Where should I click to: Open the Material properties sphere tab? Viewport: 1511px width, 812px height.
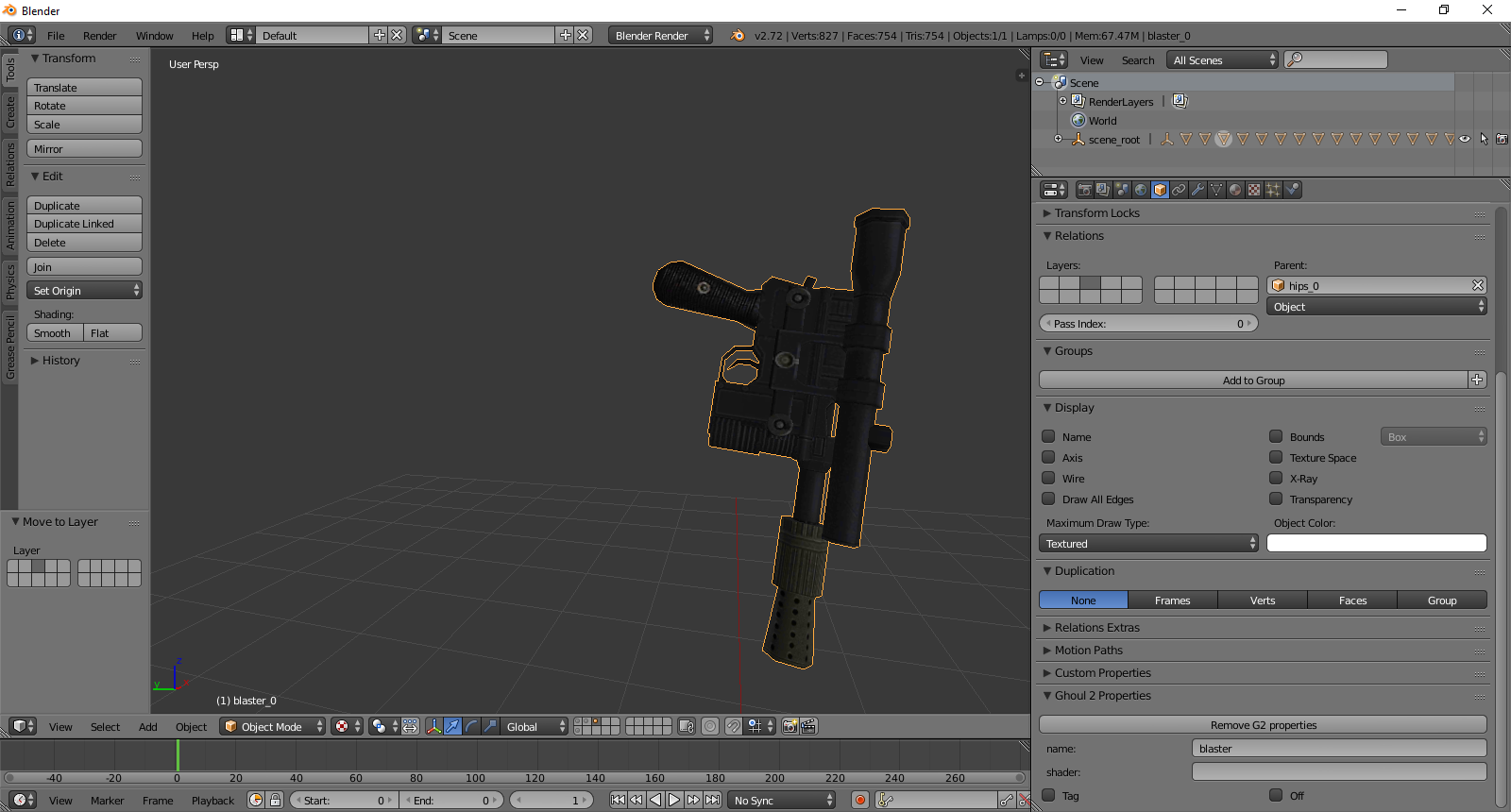(x=1235, y=190)
